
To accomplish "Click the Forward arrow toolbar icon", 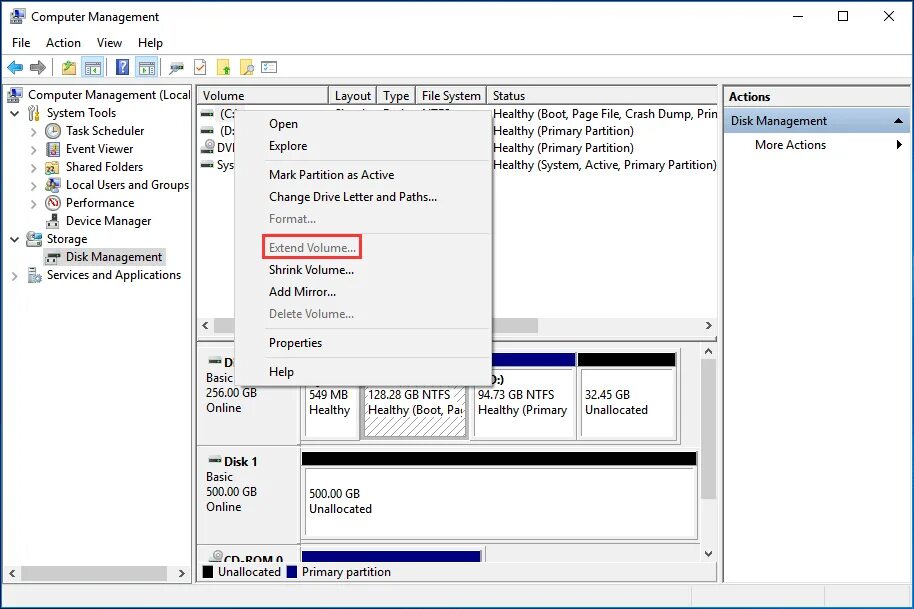I will tap(38, 68).
